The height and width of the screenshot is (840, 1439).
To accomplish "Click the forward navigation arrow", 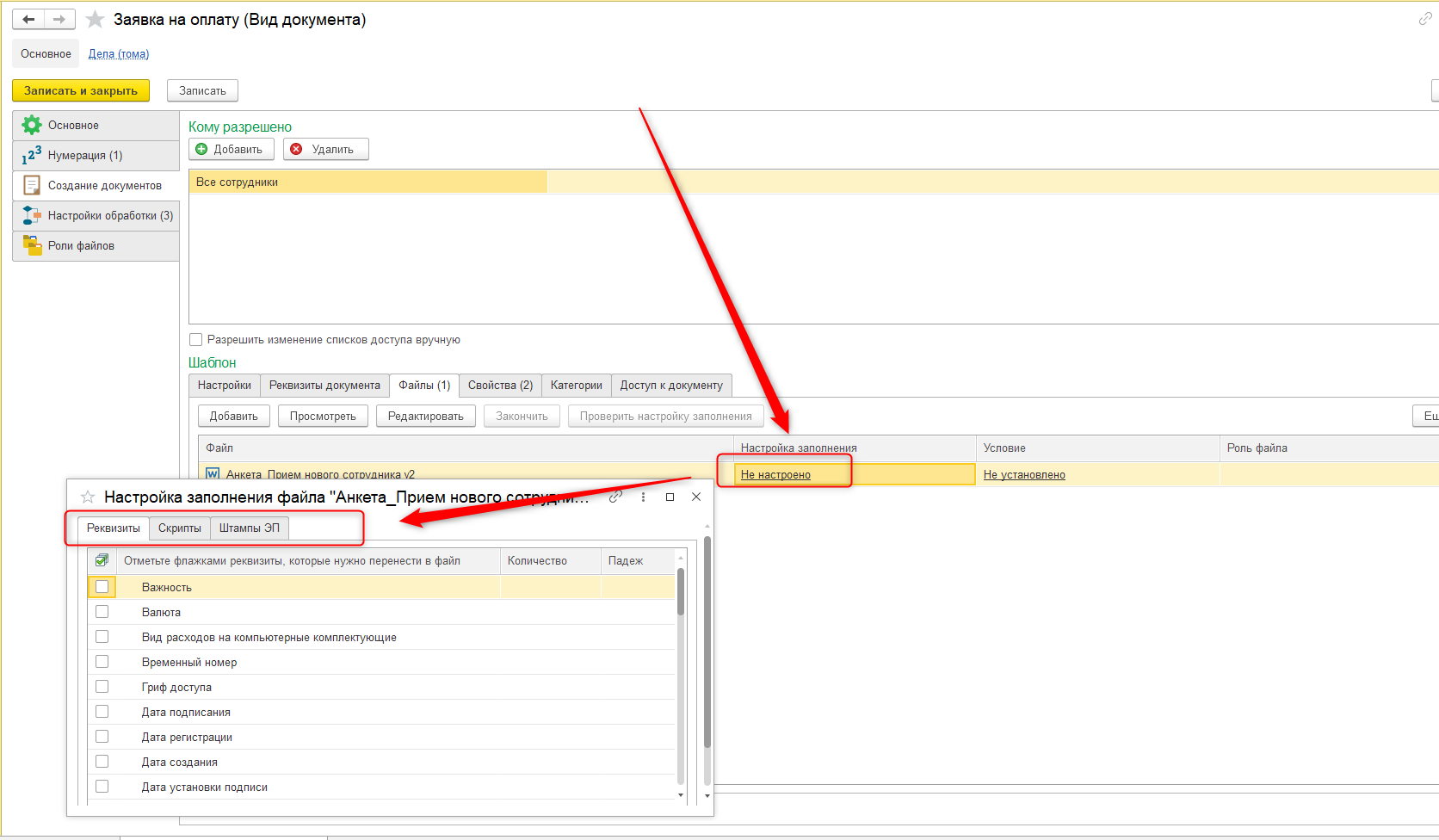I will pos(59,19).
